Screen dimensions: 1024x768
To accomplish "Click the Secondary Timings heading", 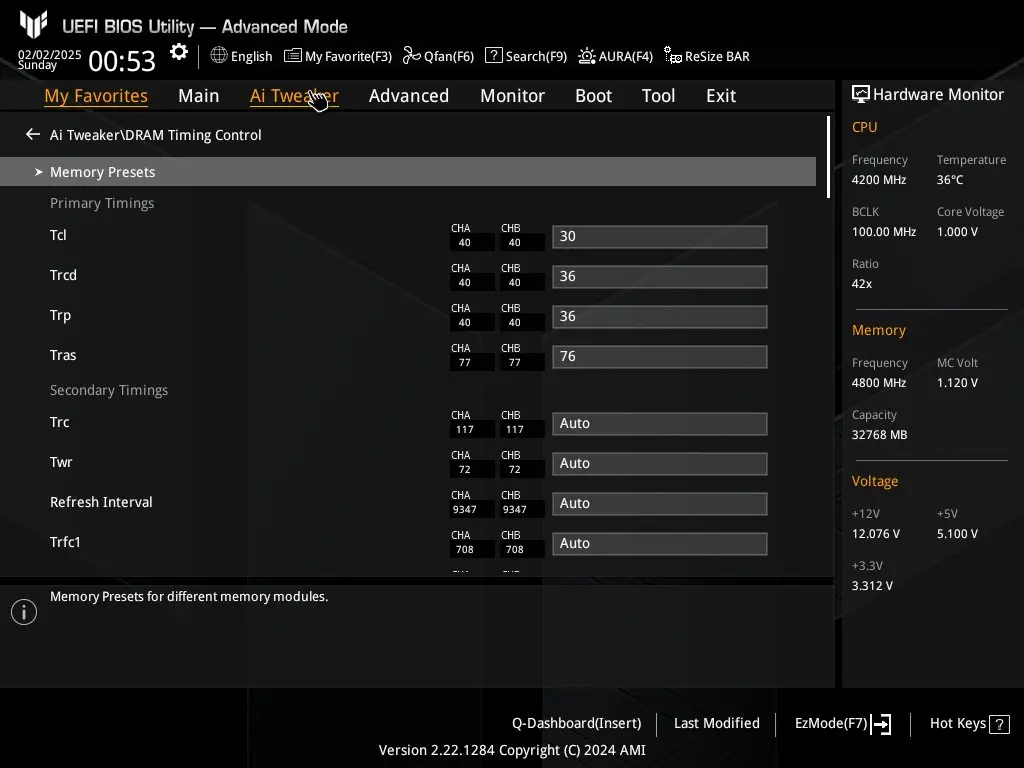I will [x=109, y=390].
